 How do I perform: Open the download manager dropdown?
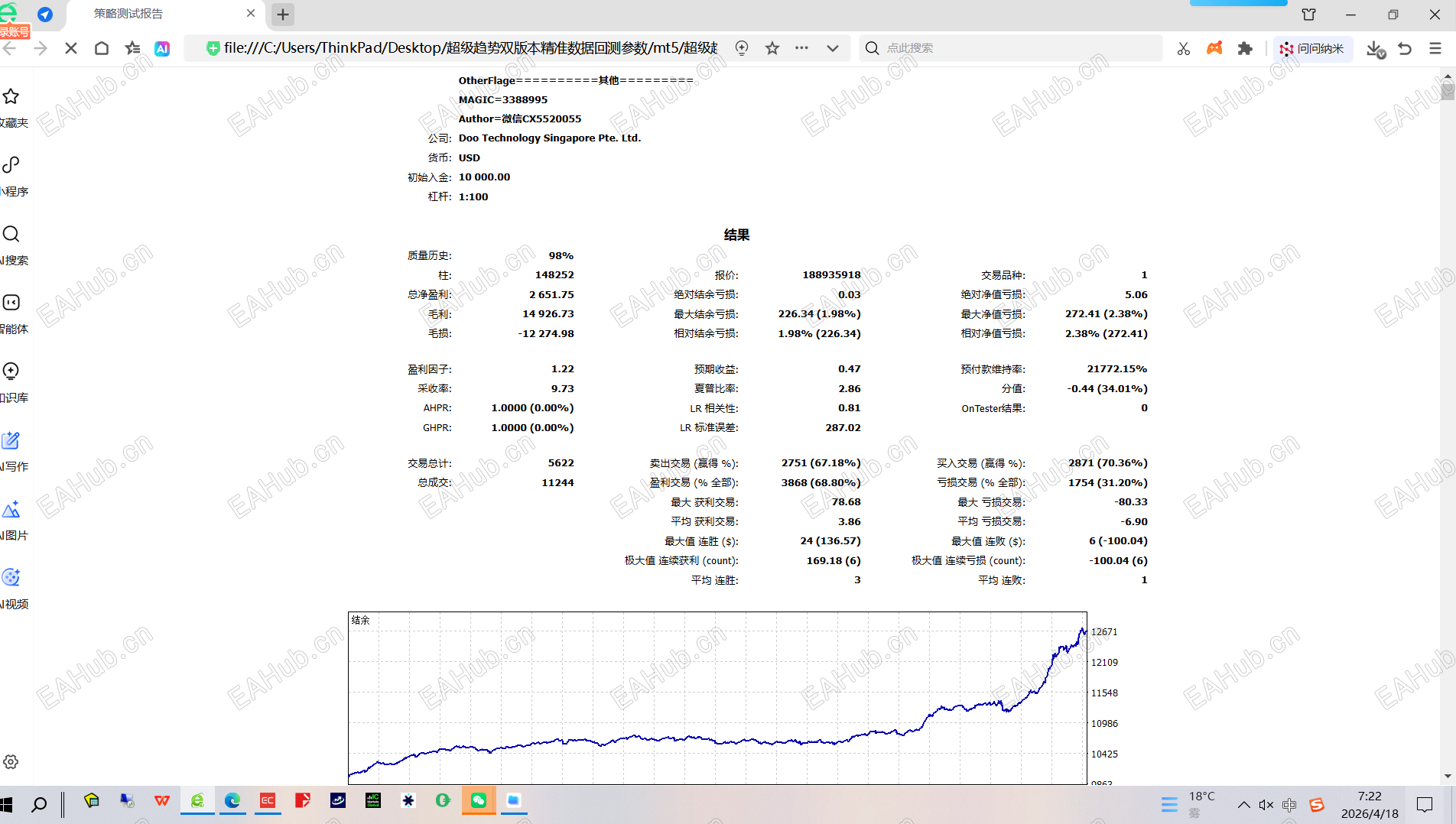(x=1375, y=48)
